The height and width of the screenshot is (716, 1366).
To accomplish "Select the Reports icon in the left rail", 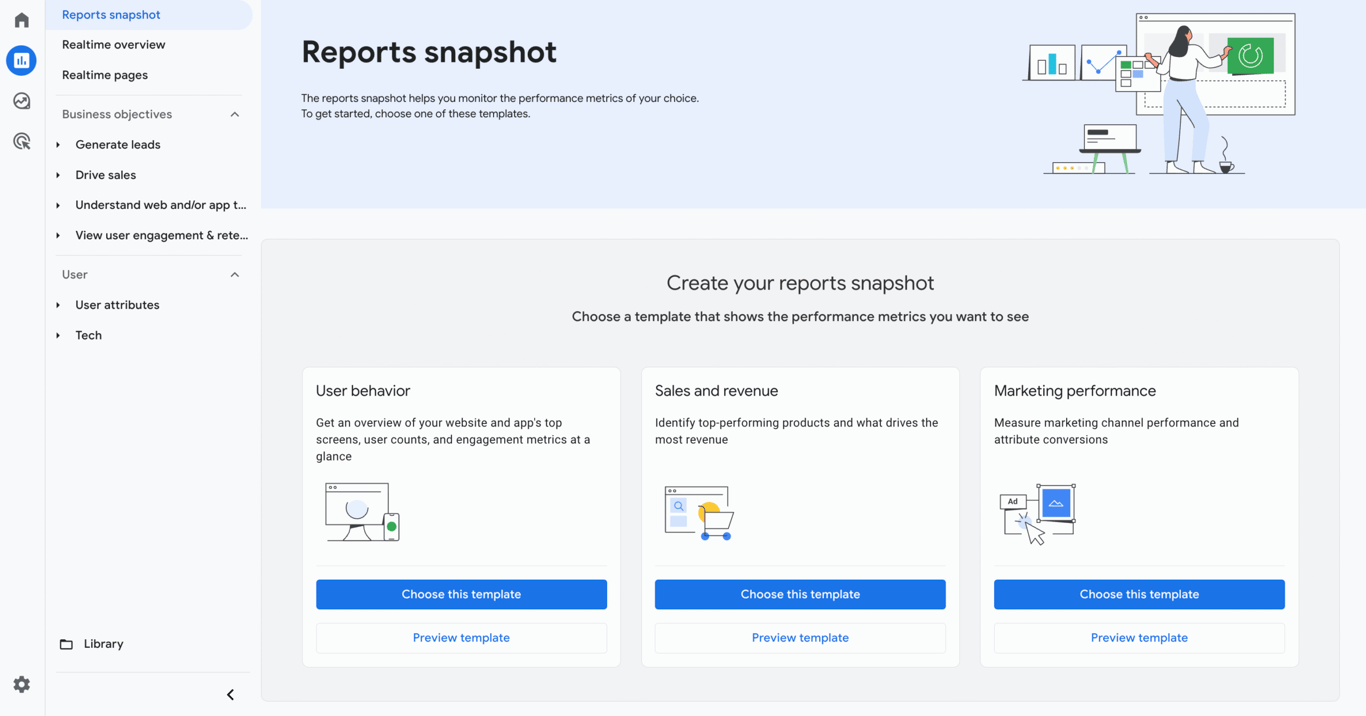I will (x=21, y=60).
